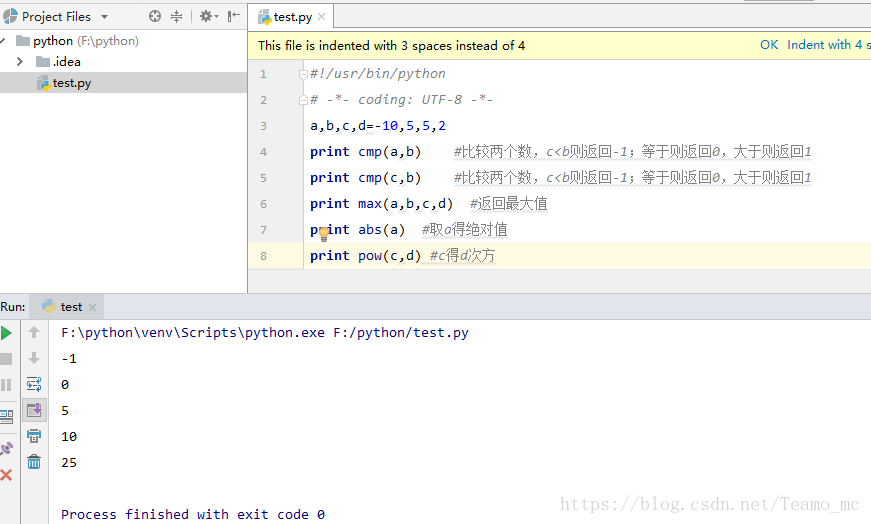Close the test.py editor tab
Screen dimensions: 871x524
pyautogui.click(x=322, y=17)
